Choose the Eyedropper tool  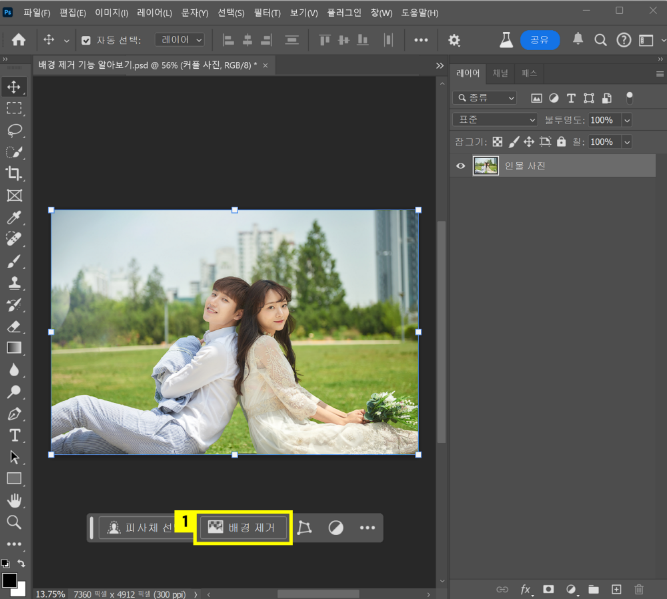(14, 217)
